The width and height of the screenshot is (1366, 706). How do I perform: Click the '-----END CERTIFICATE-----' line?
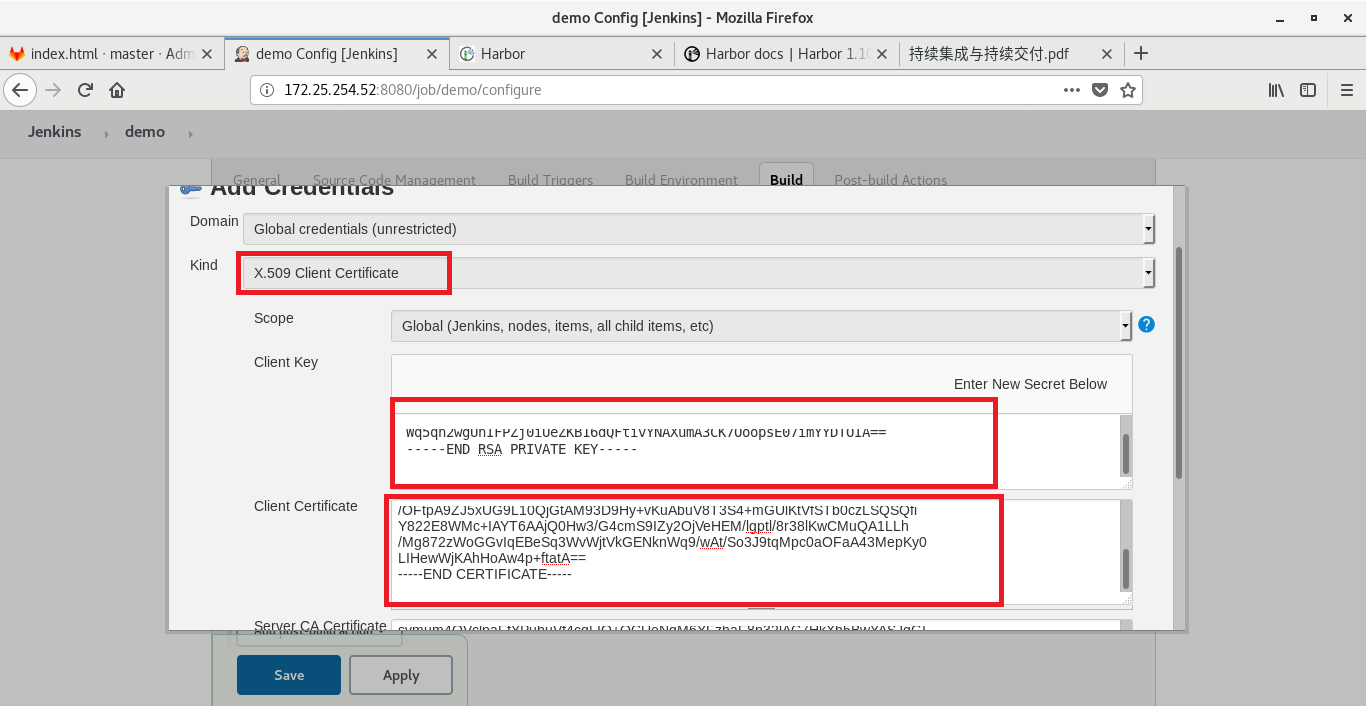pos(484,574)
